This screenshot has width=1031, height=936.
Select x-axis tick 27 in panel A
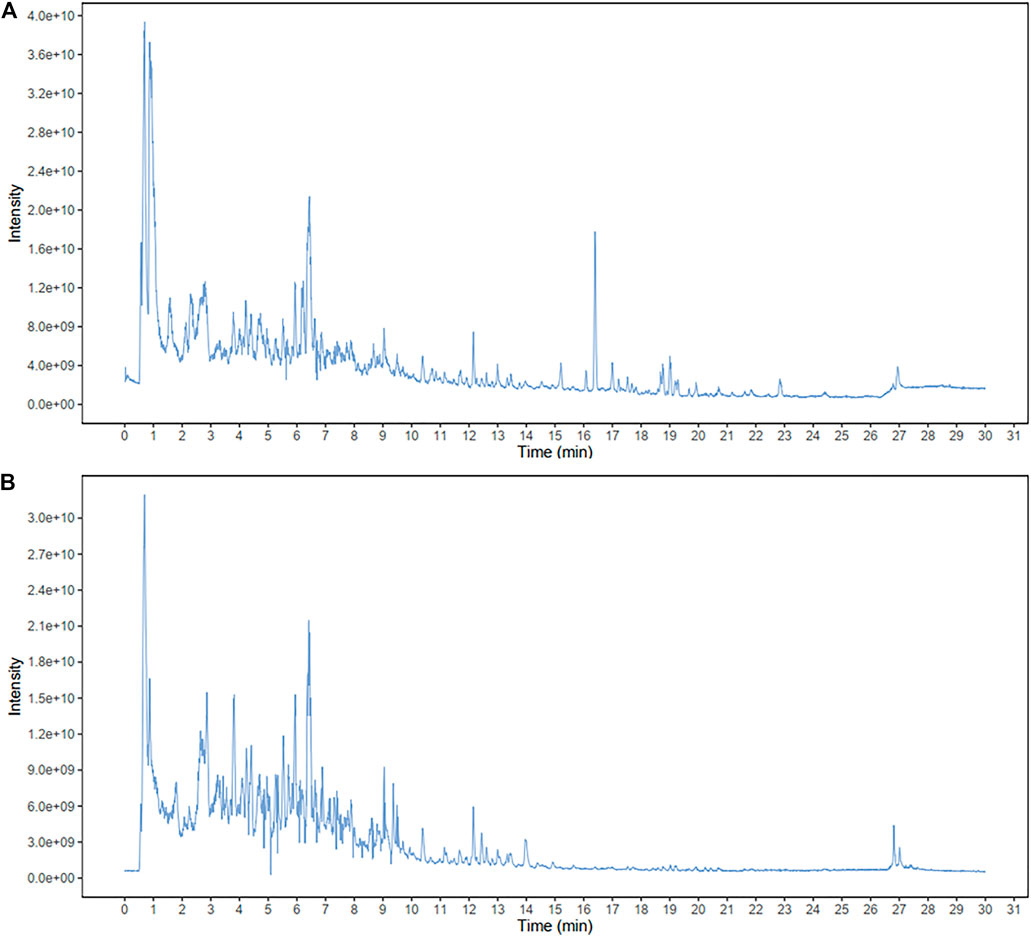tap(899, 436)
